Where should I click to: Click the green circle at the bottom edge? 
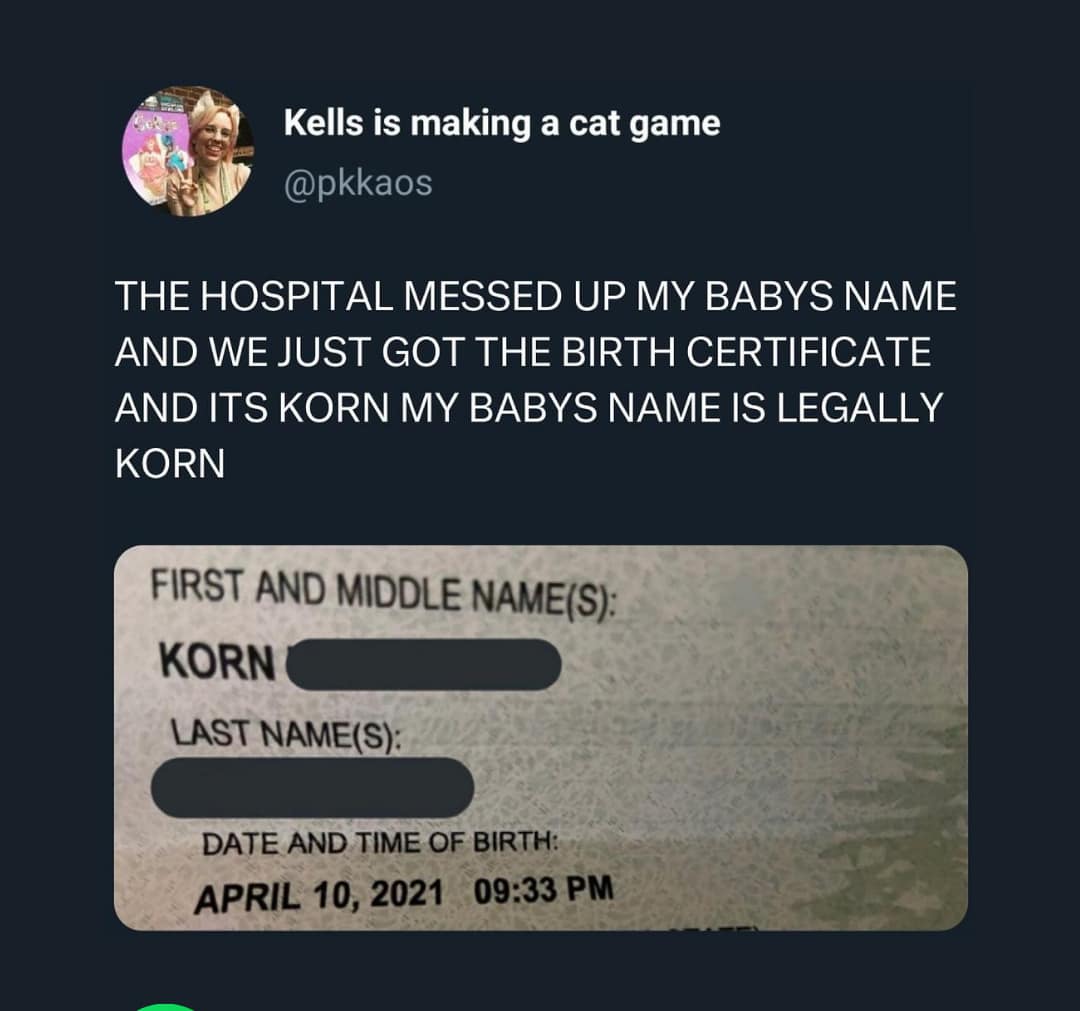coord(165,1007)
